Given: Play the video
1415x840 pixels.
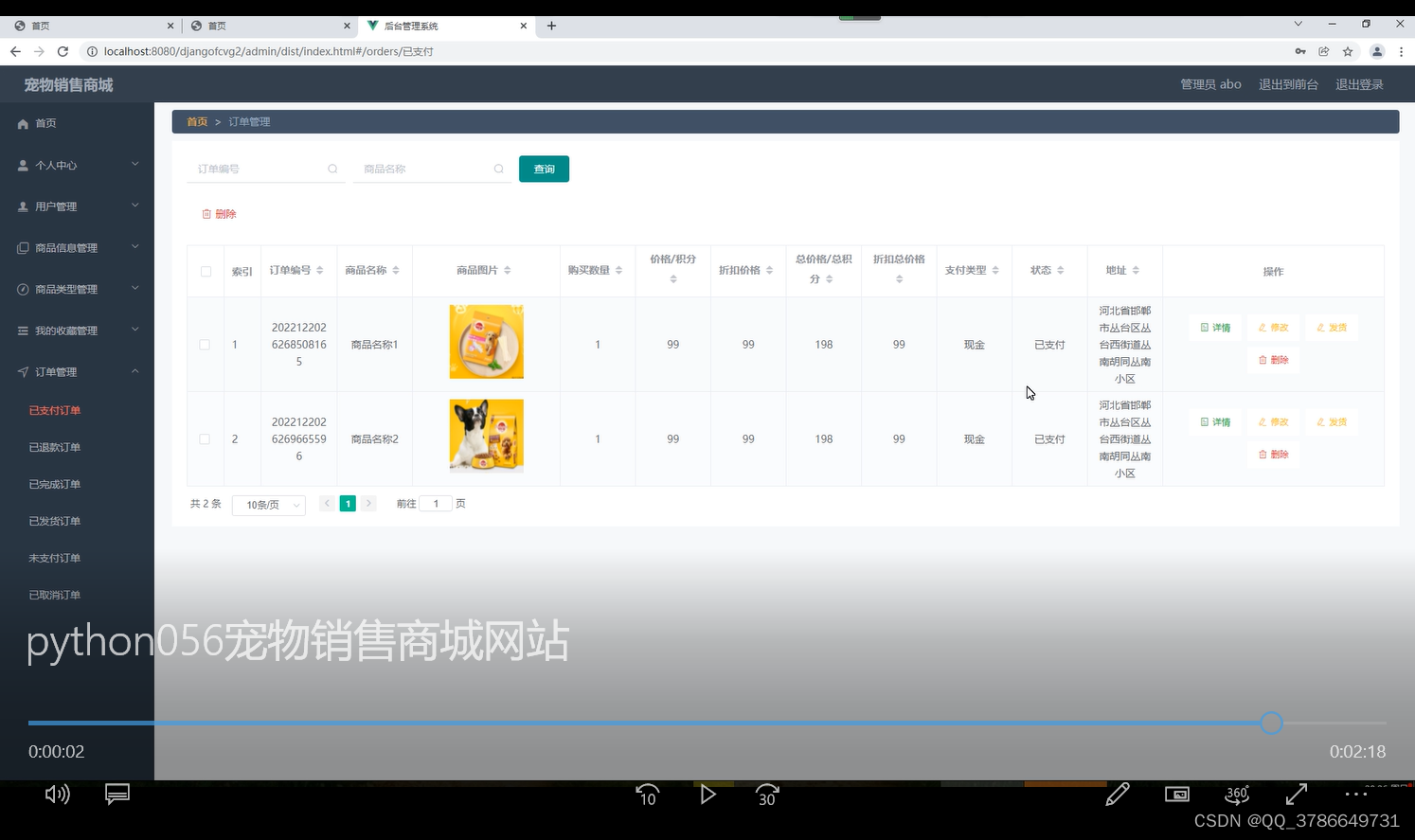Looking at the screenshot, I should (707, 795).
